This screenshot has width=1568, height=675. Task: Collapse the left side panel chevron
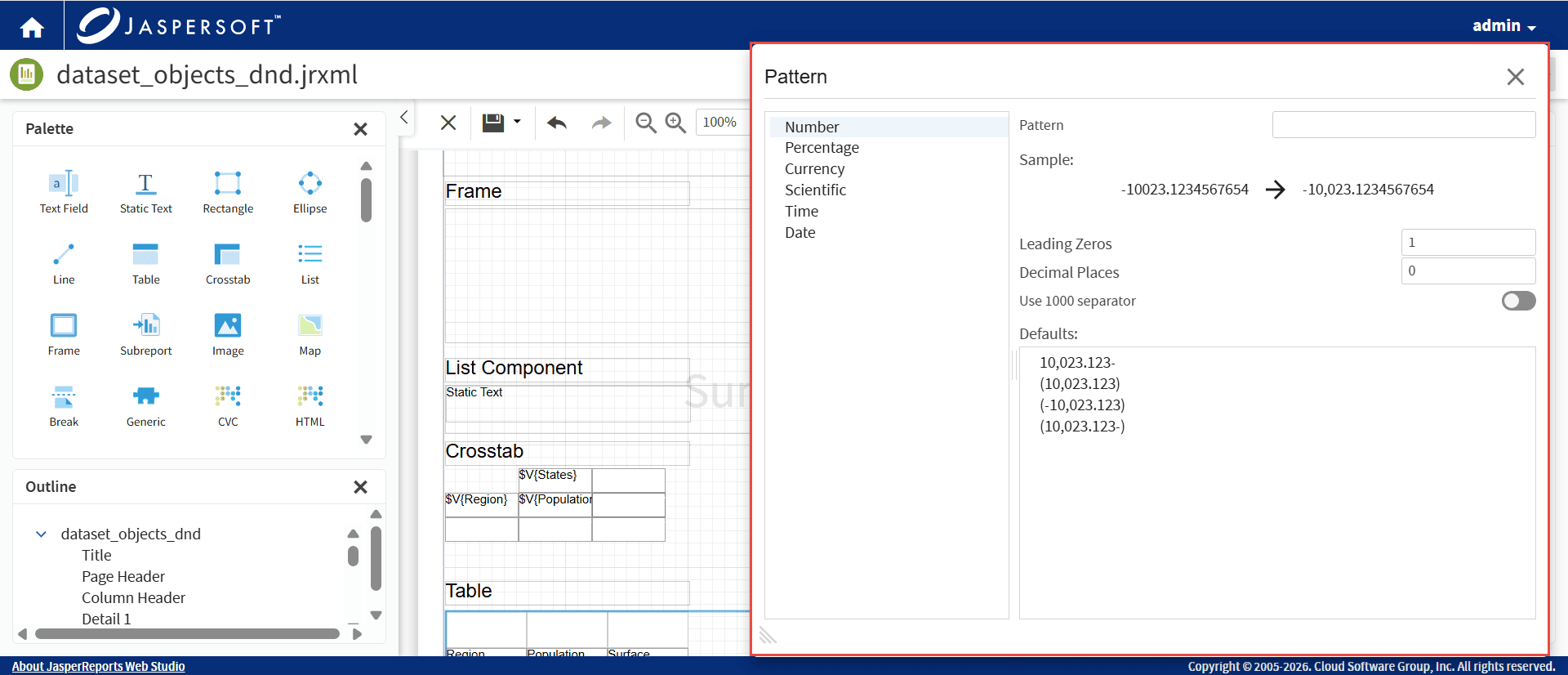(x=403, y=117)
